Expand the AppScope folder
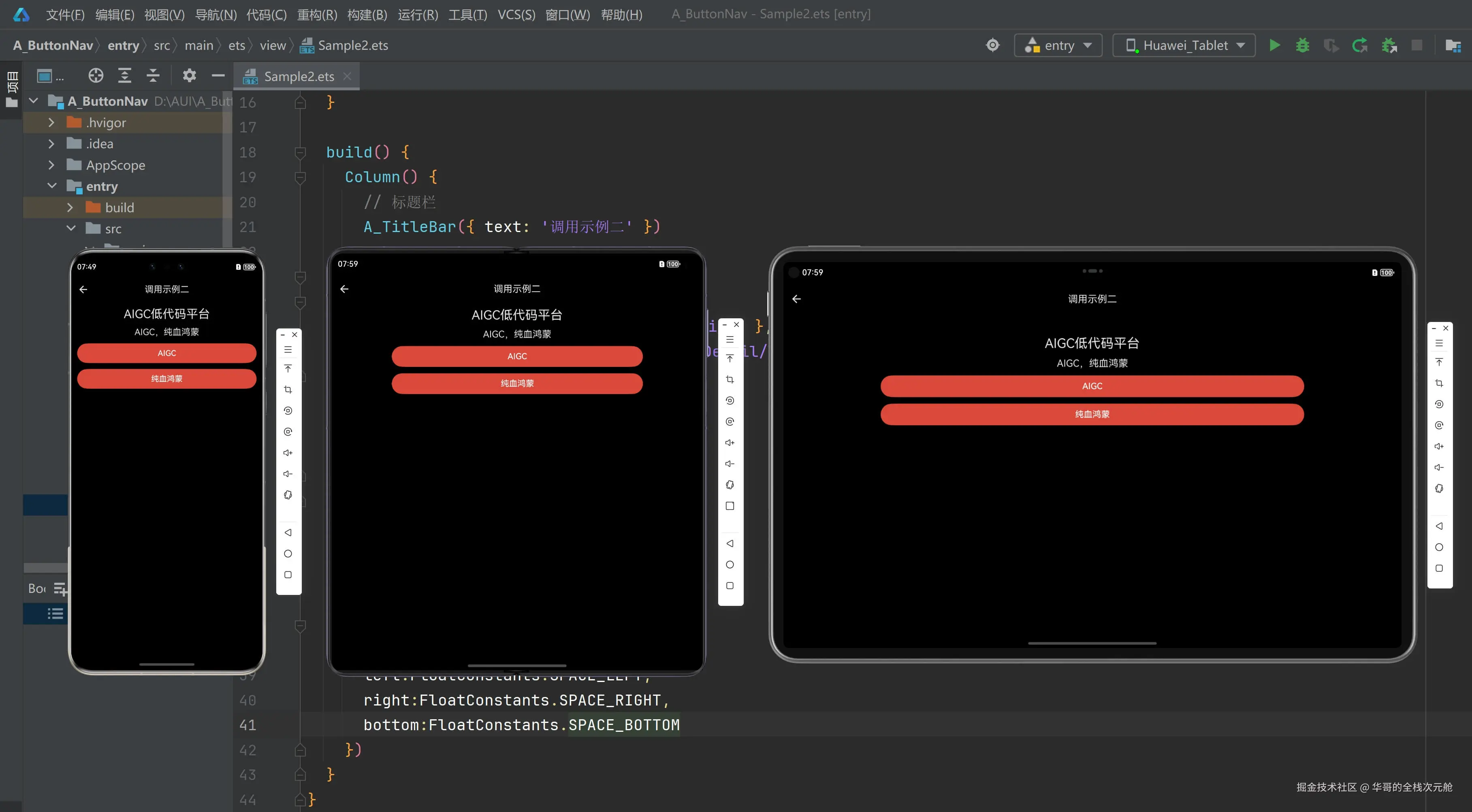The image size is (1472, 812). coord(51,165)
